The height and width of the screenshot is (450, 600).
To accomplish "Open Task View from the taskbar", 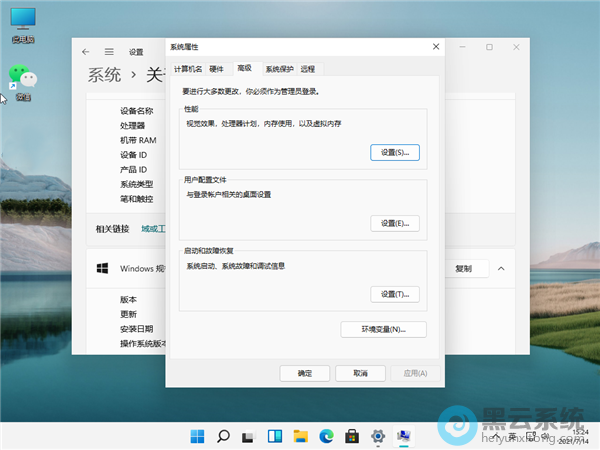I will [x=249, y=436].
